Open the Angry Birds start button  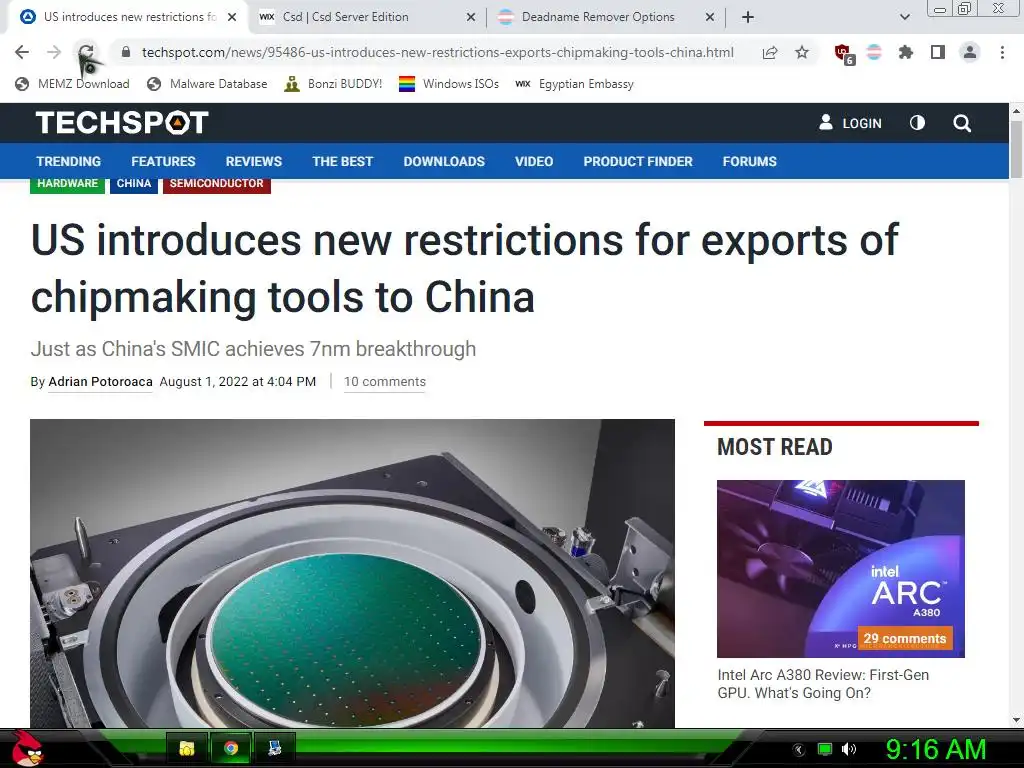click(x=26, y=748)
